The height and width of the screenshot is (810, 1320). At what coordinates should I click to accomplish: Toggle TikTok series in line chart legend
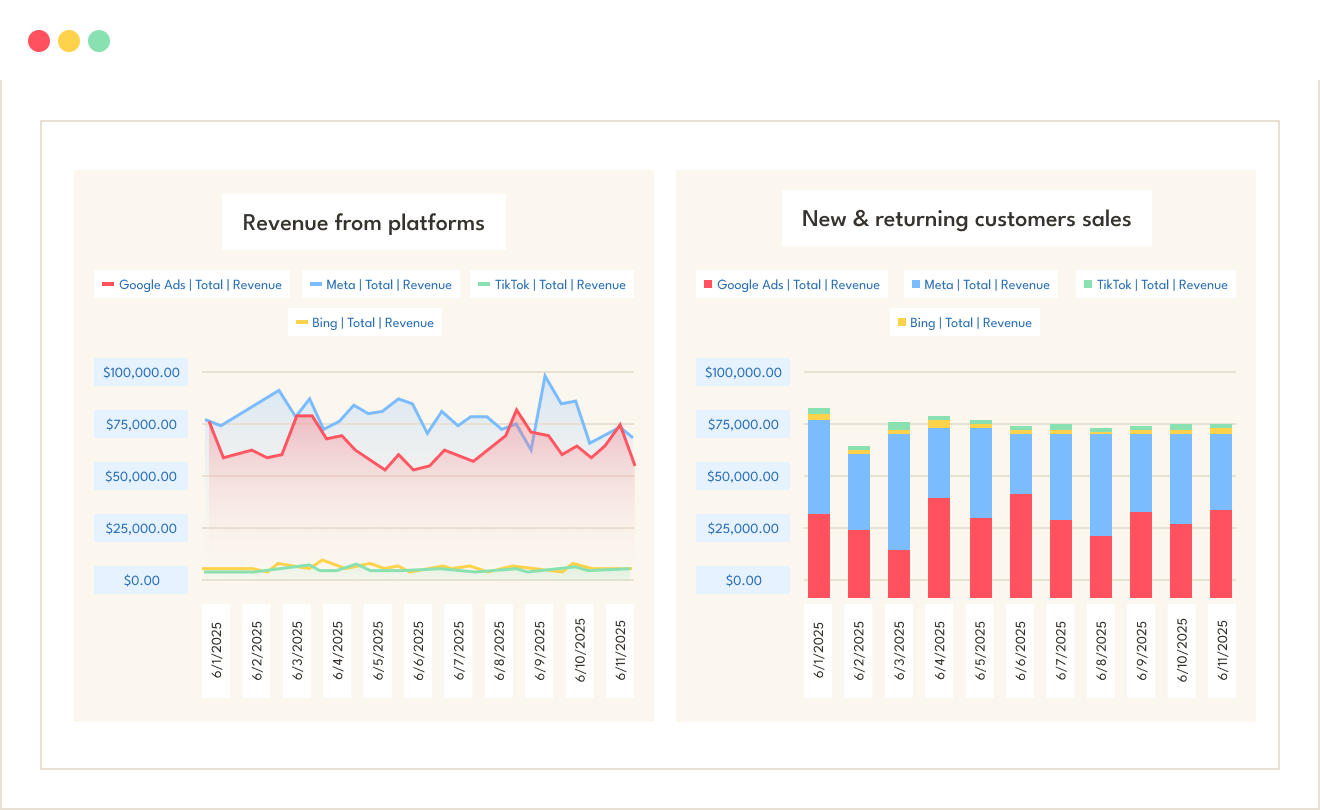[x=552, y=285]
